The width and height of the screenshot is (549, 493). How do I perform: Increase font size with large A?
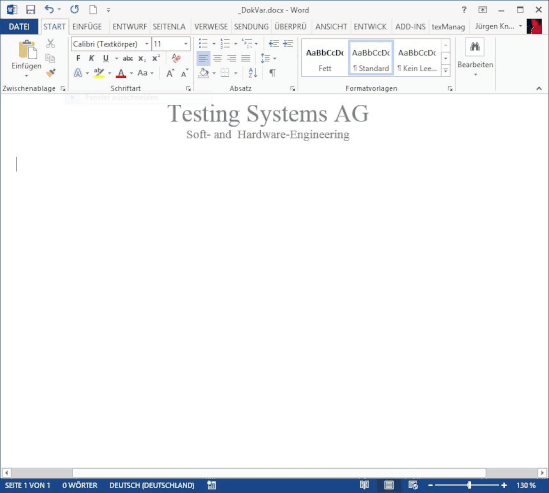170,73
